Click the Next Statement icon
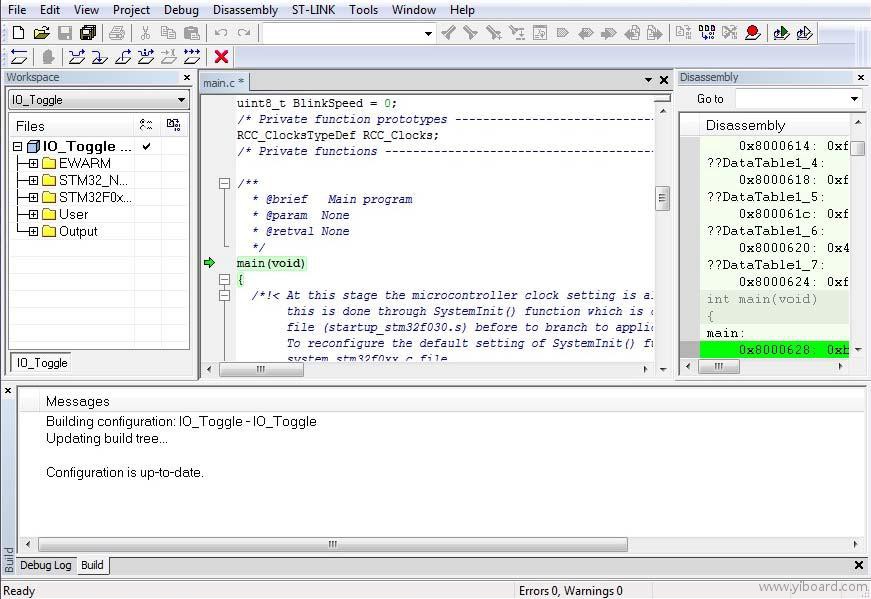 click(146, 57)
